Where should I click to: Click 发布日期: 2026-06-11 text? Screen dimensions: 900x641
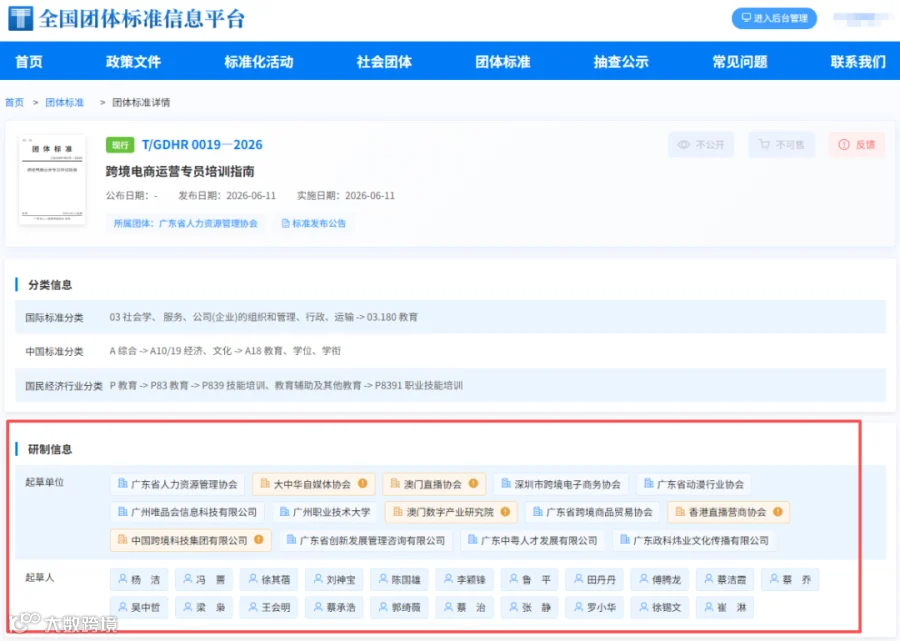coord(227,196)
